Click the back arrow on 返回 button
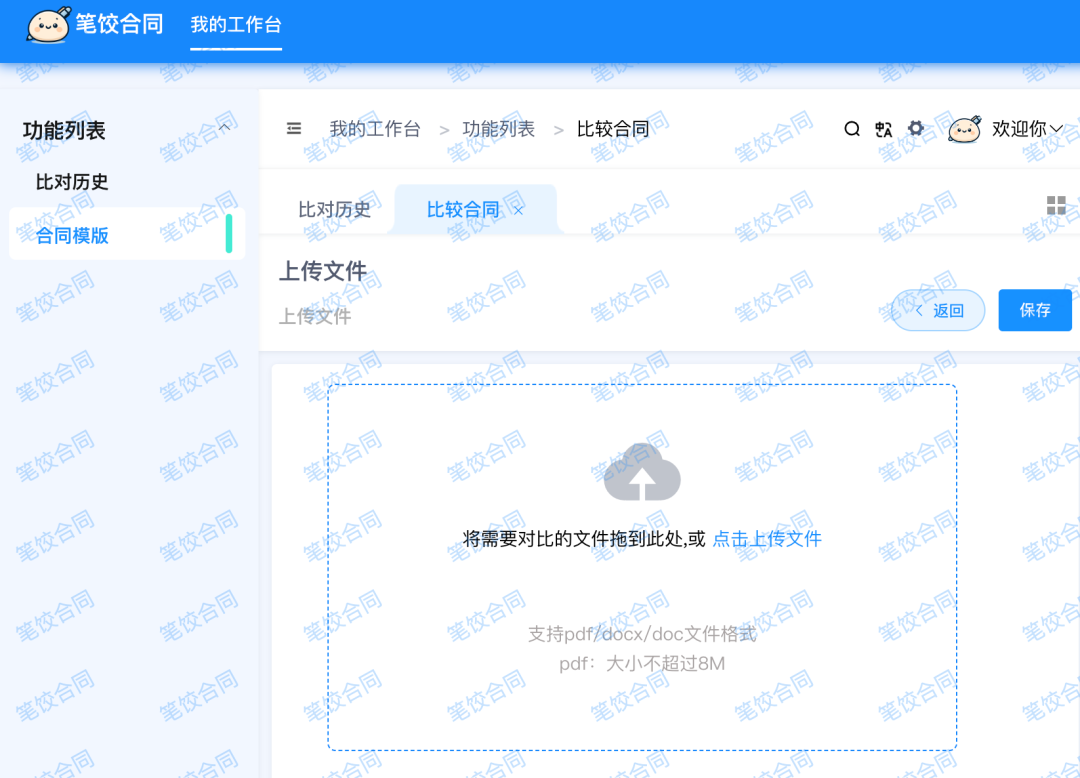Viewport: 1080px width, 778px height. click(x=919, y=310)
